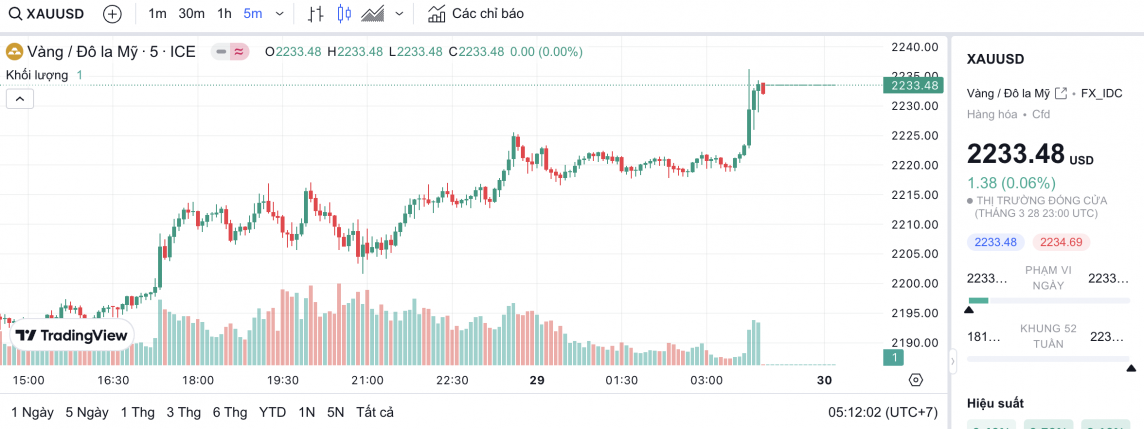Viewport: 1144px width, 429px height.
Task: Click the PHẠM VI NGÀY range bar
Action: point(1047,300)
